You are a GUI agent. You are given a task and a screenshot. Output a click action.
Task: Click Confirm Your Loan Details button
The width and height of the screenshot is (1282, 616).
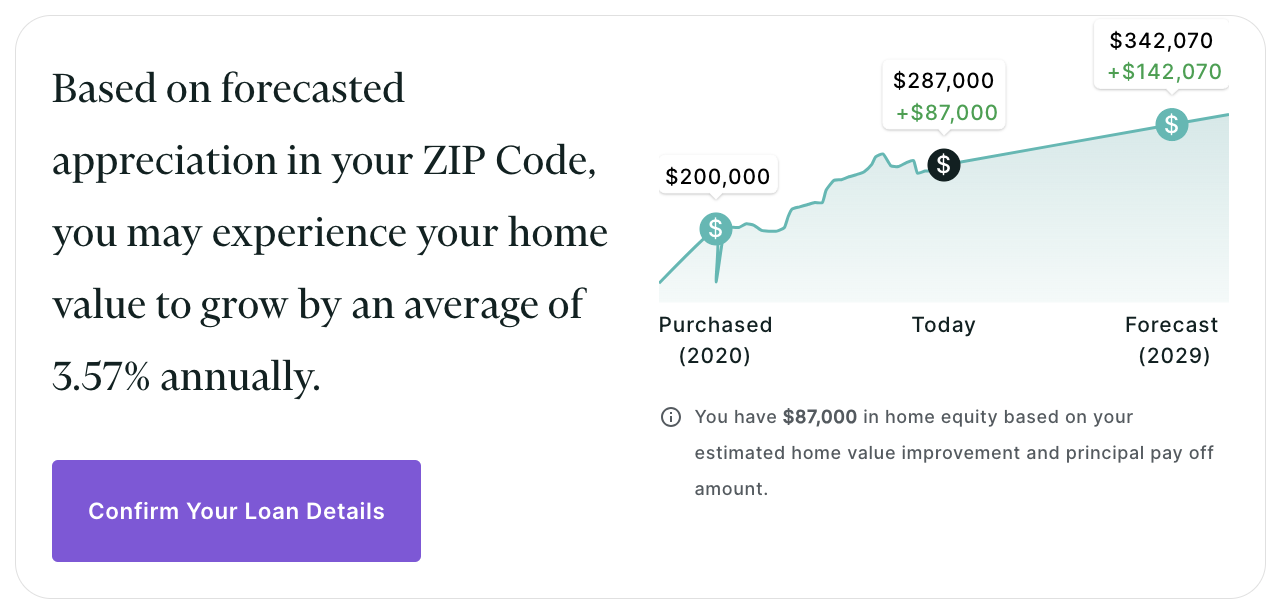click(236, 511)
